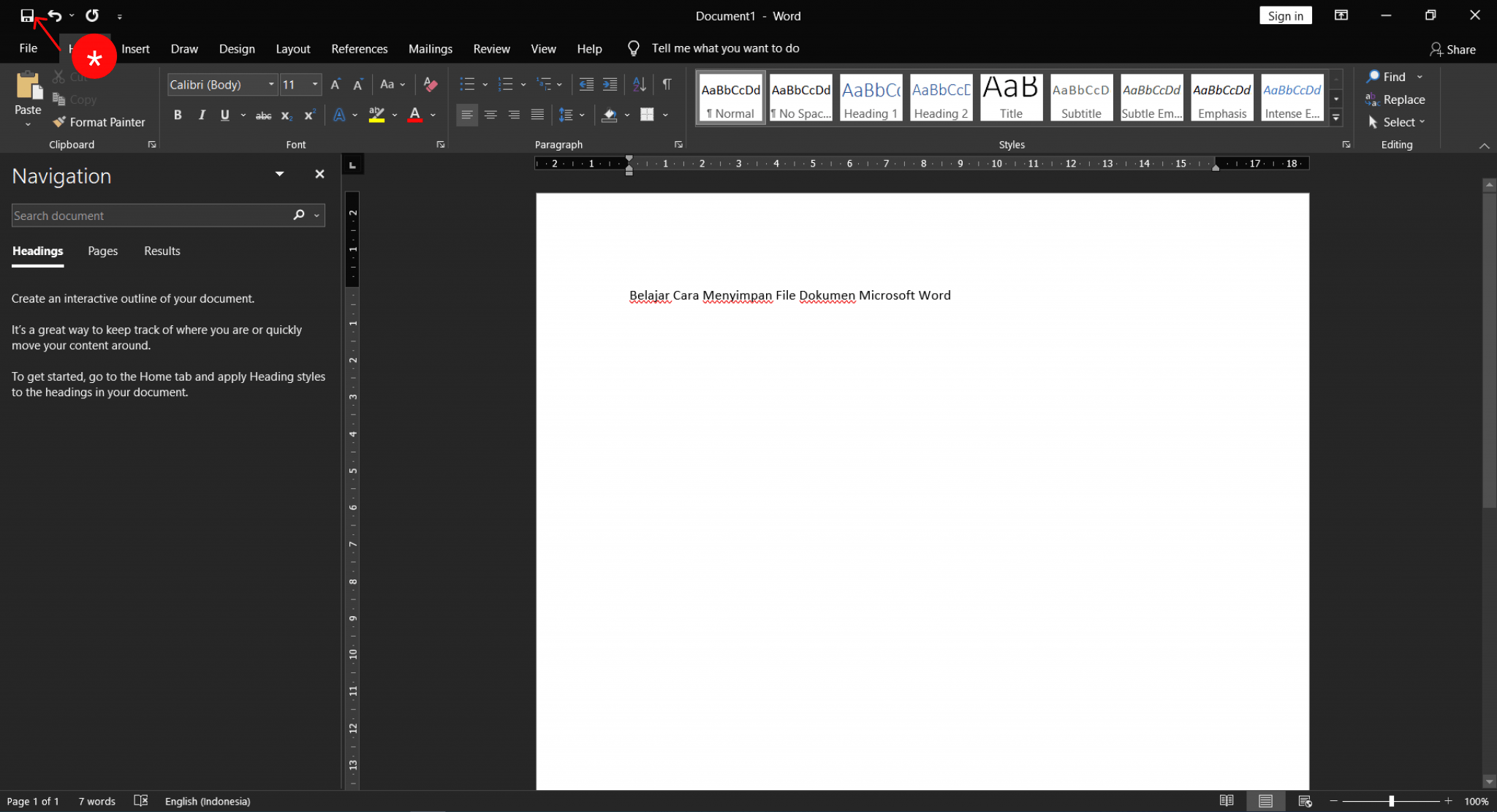Click the Save icon in the Quick Access Toolbar
This screenshot has height=812, width=1497.
click(27, 15)
